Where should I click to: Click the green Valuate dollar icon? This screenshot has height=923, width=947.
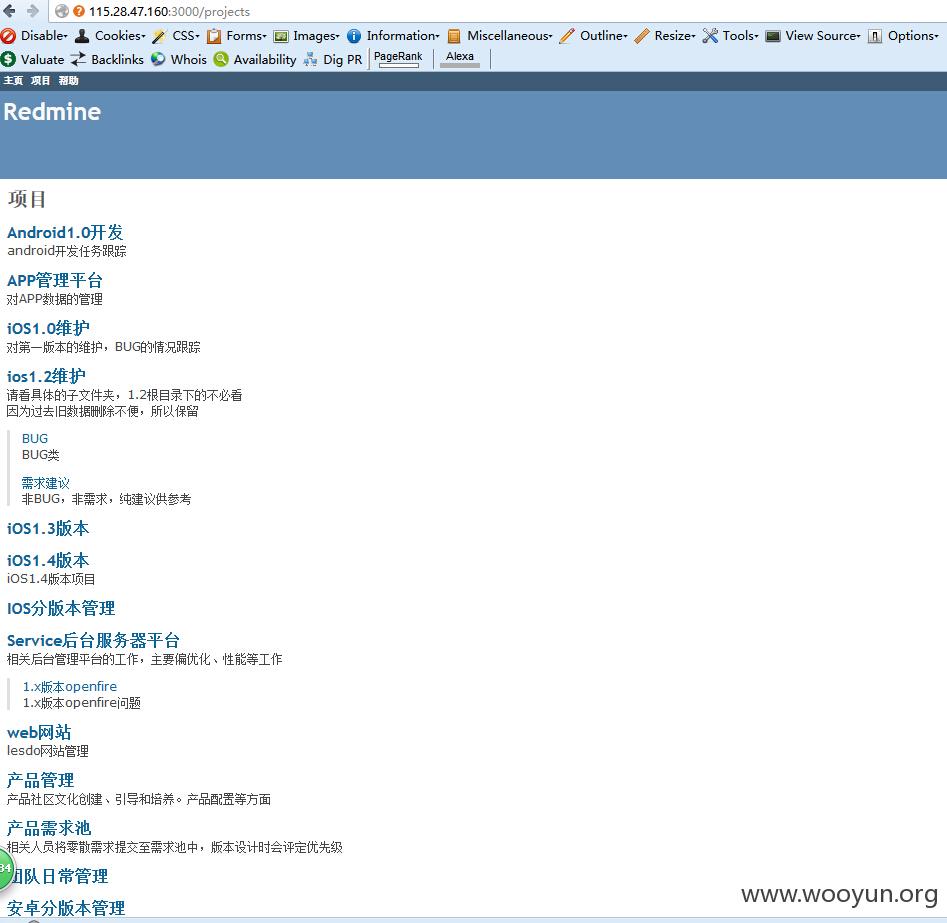[x=8, y=59]
